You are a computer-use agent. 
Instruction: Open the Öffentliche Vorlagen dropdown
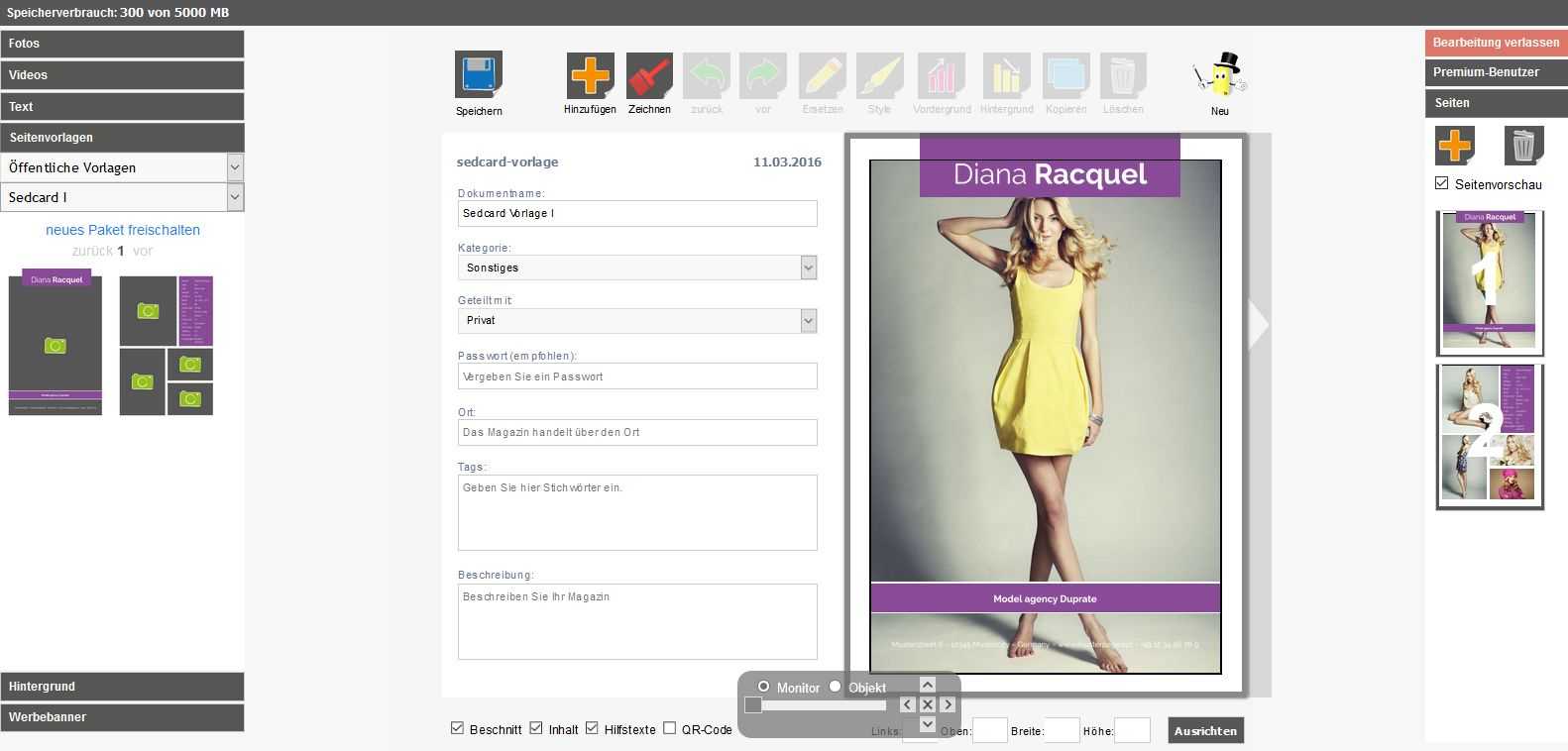(x=122, y=167)
